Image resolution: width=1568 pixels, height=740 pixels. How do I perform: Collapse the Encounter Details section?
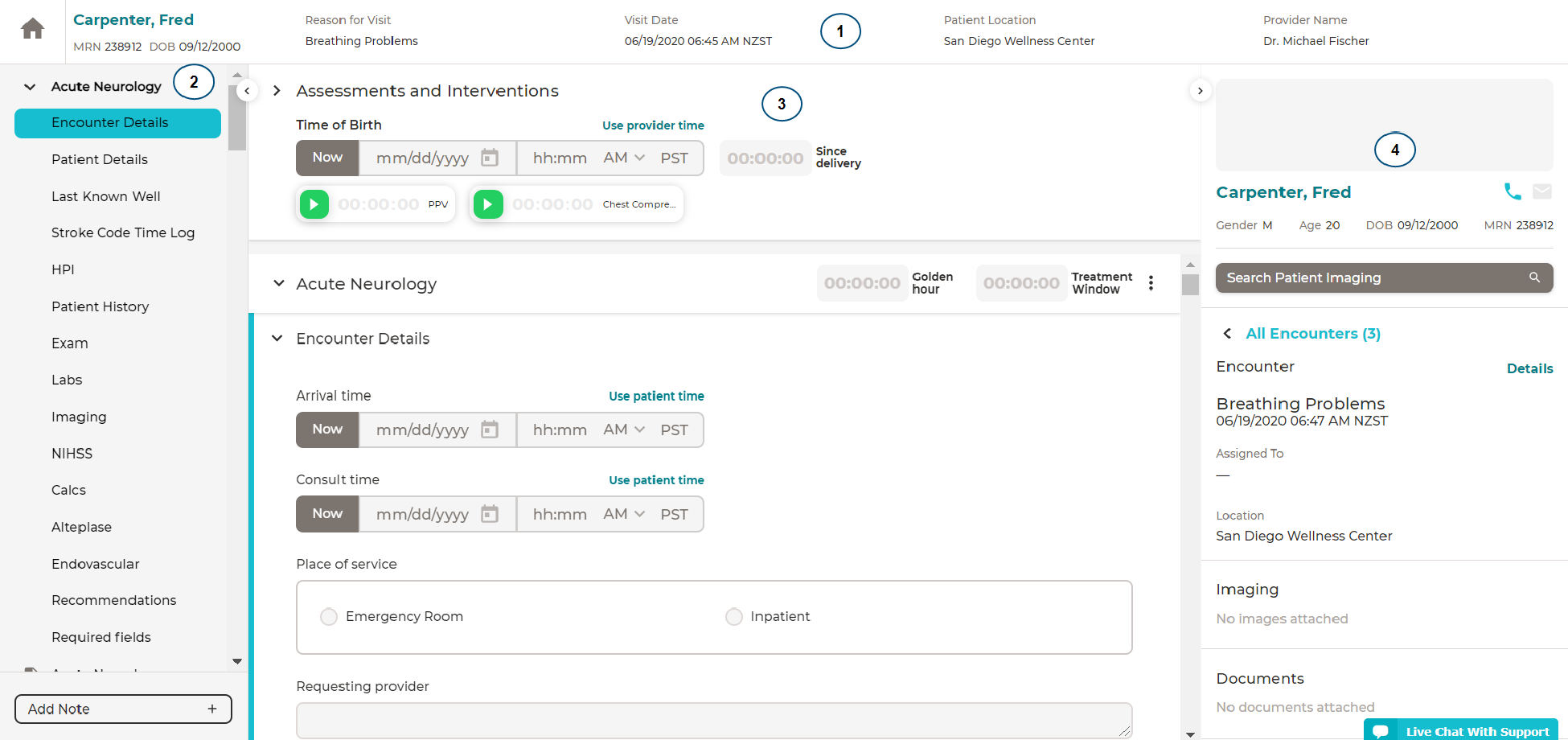click(277, 339)
